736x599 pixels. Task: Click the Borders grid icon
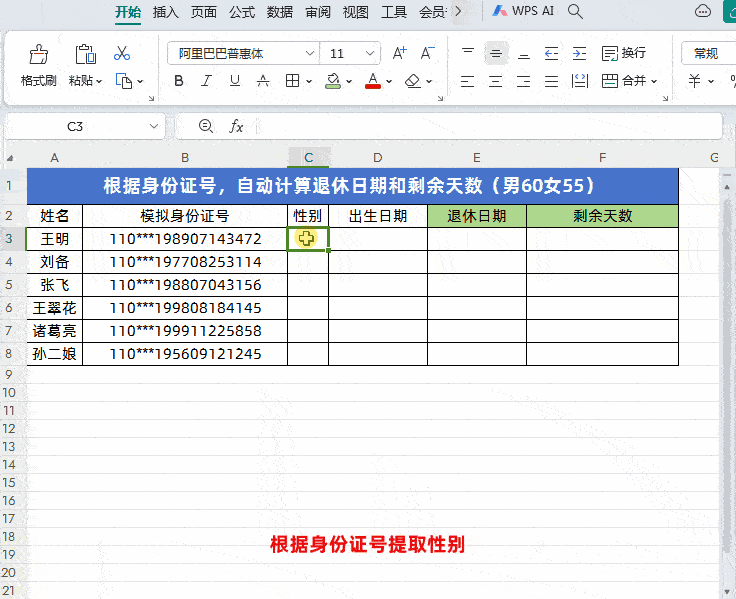[x=292, y=81]
